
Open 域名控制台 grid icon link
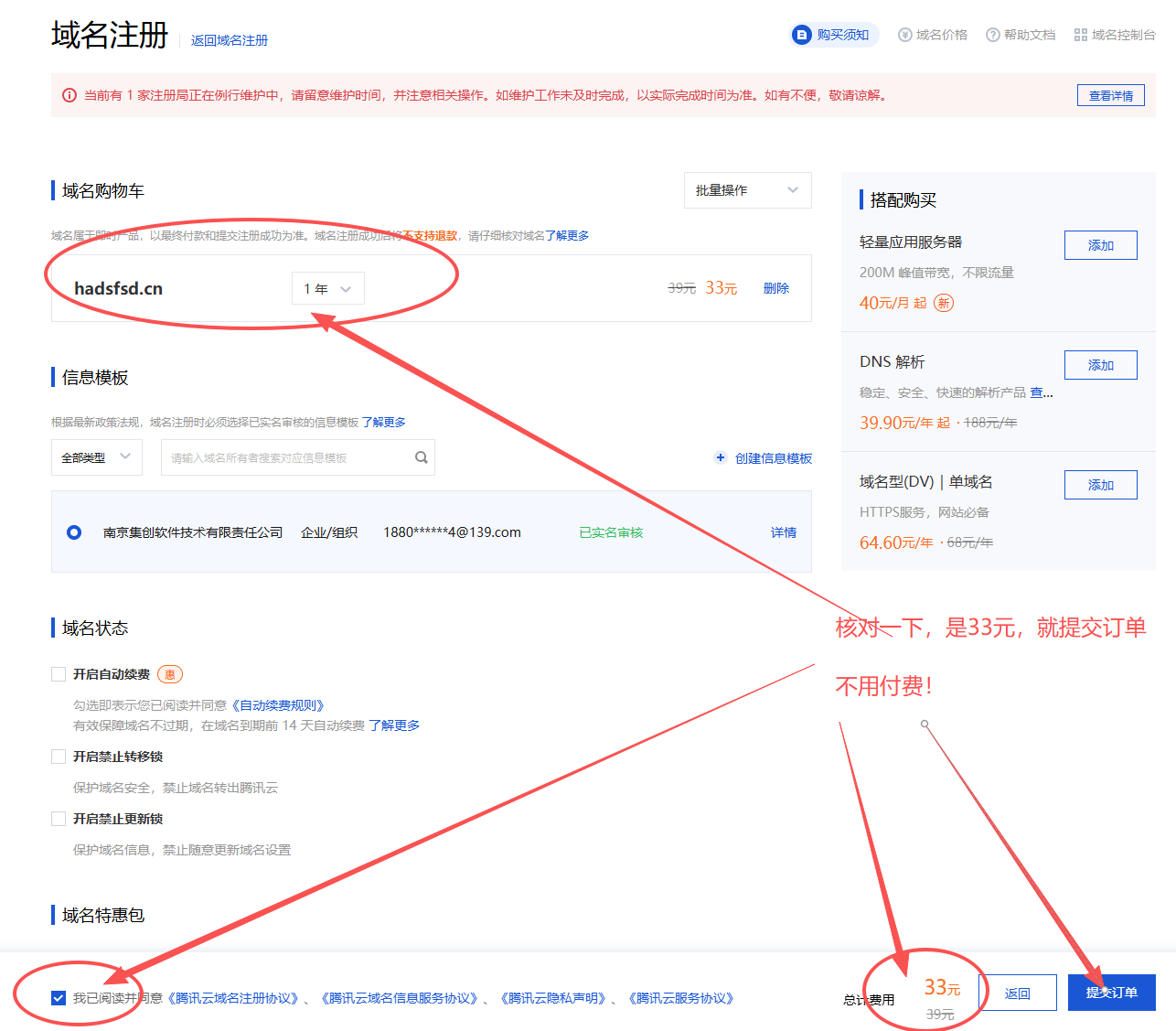[1081, 35]
